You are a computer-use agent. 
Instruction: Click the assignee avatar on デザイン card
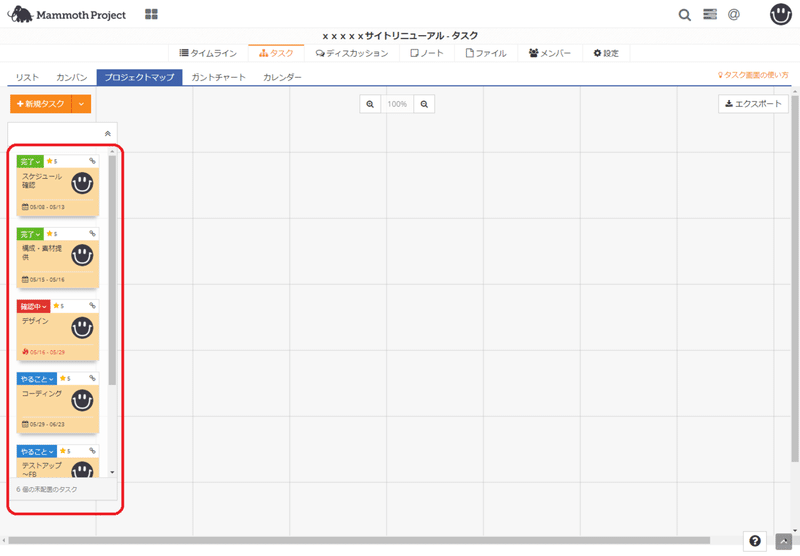pyautogui.click(x=82, y=327)
